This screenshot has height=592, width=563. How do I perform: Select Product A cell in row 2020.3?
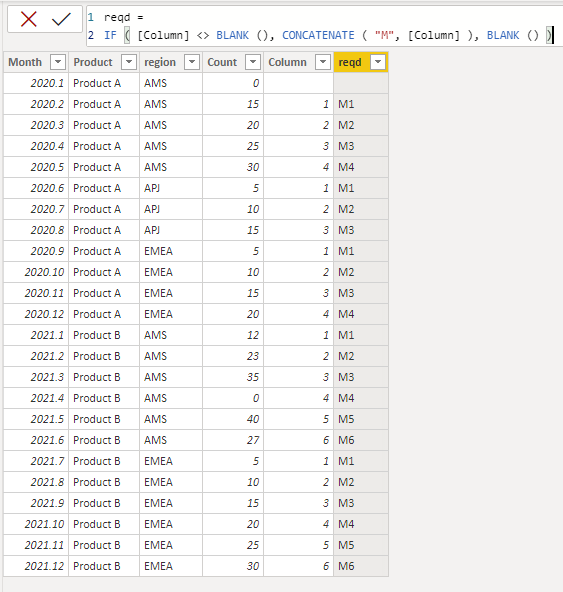point(104,125)
